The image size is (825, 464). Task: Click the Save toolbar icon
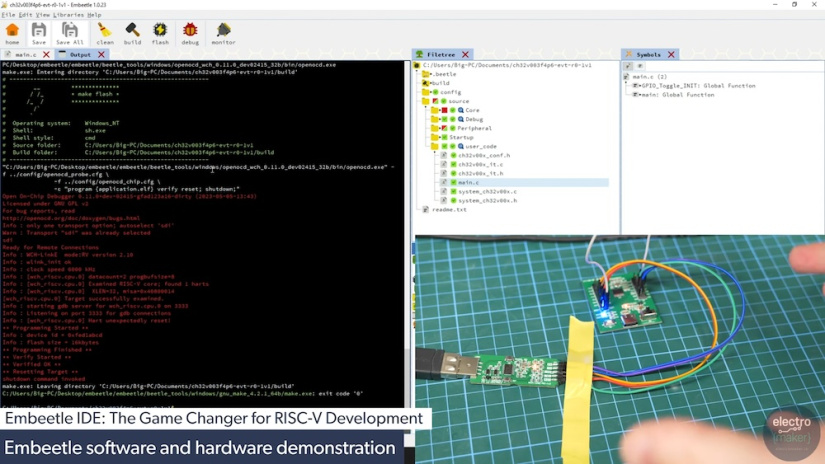38,33
